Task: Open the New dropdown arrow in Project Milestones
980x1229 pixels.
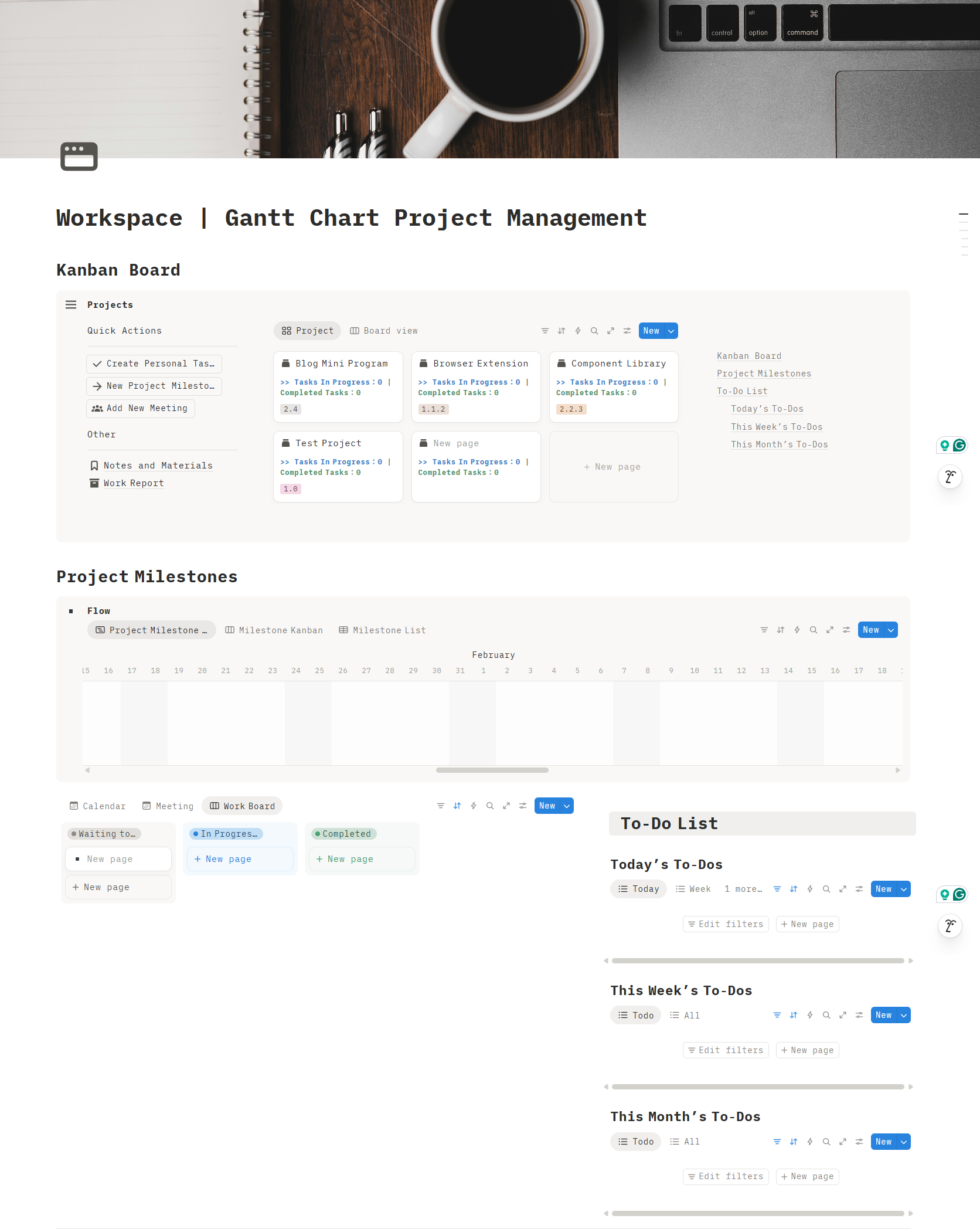Action: click(891, 630)
